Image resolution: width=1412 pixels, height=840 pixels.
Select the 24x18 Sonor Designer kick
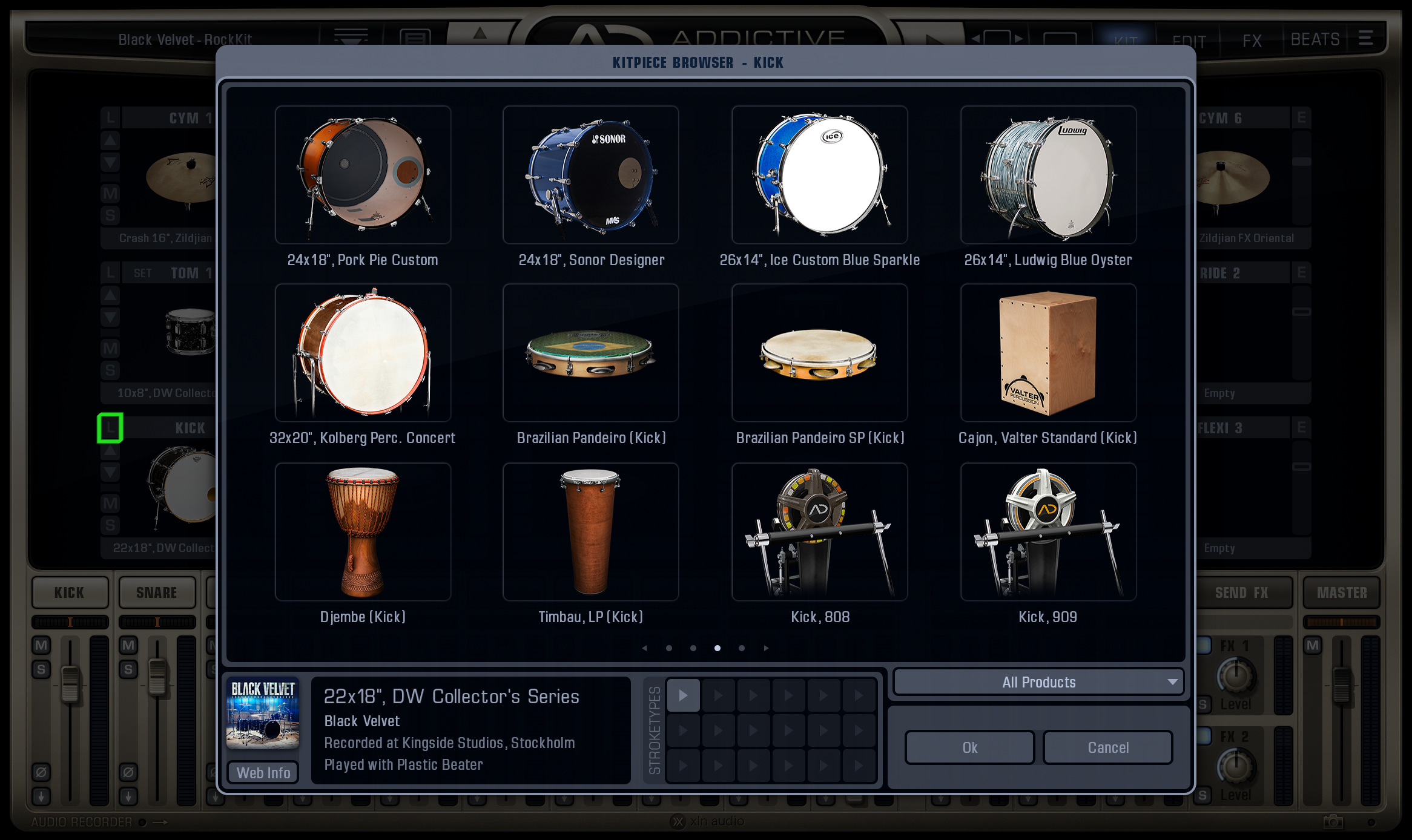click(x=590, y=175)
